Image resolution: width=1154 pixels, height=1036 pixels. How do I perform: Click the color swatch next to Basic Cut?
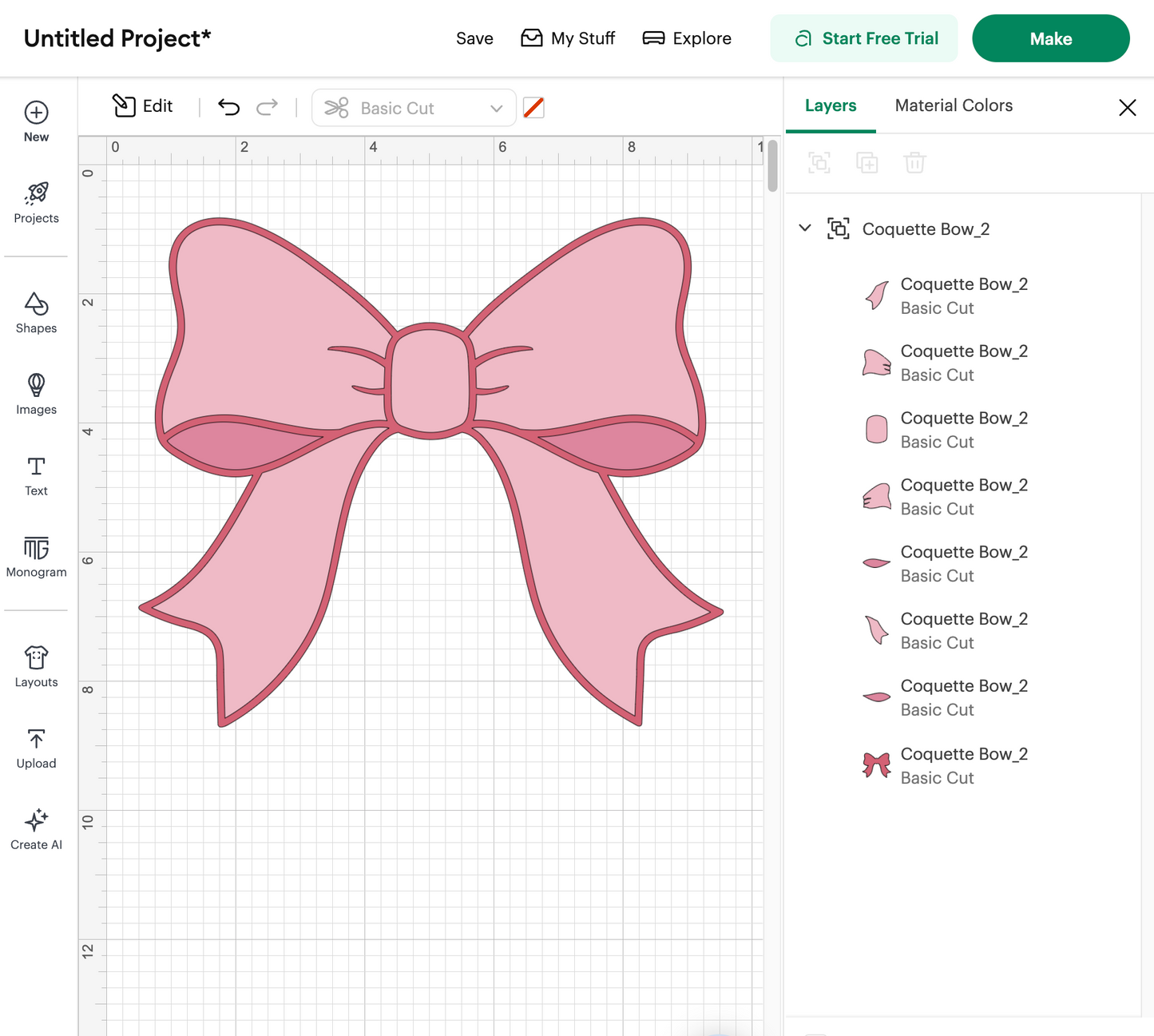(533, 108)
